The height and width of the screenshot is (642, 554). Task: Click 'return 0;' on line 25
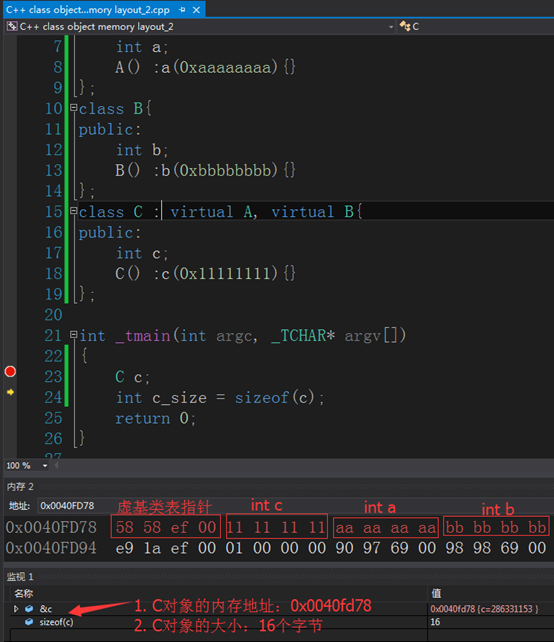[x=155, y=418]
